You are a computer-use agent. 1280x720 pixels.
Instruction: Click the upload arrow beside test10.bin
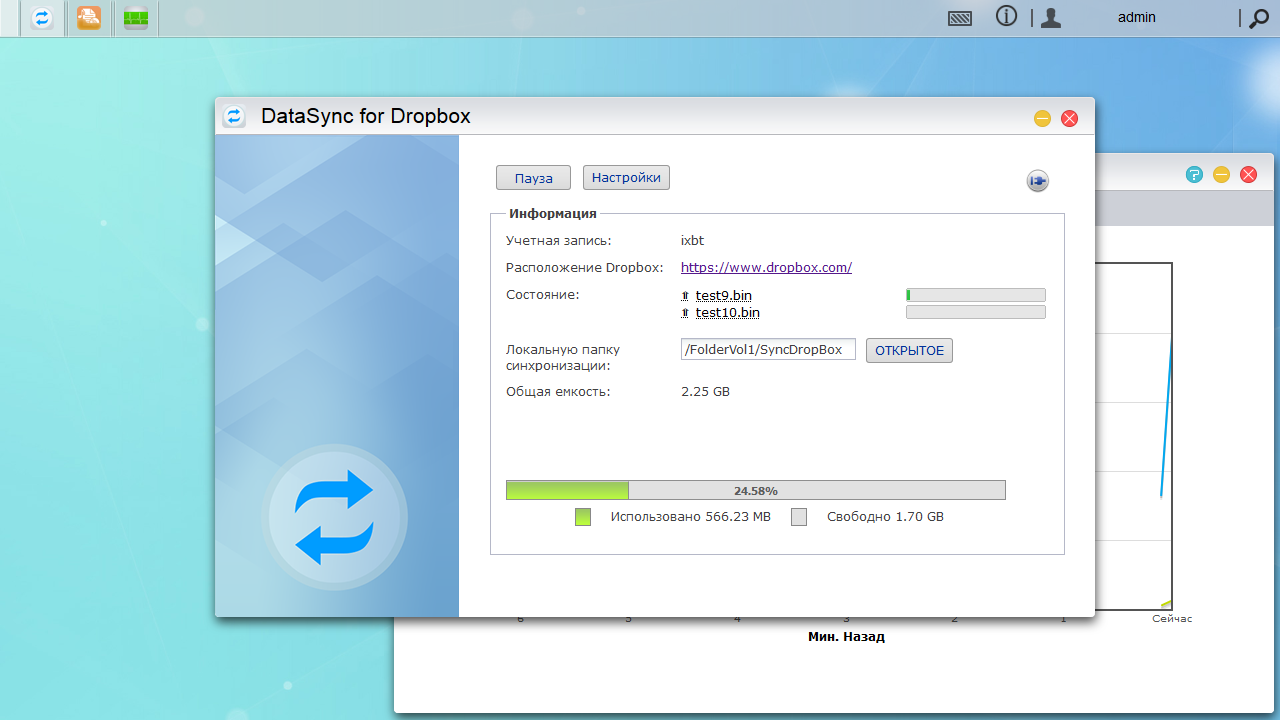685,313
